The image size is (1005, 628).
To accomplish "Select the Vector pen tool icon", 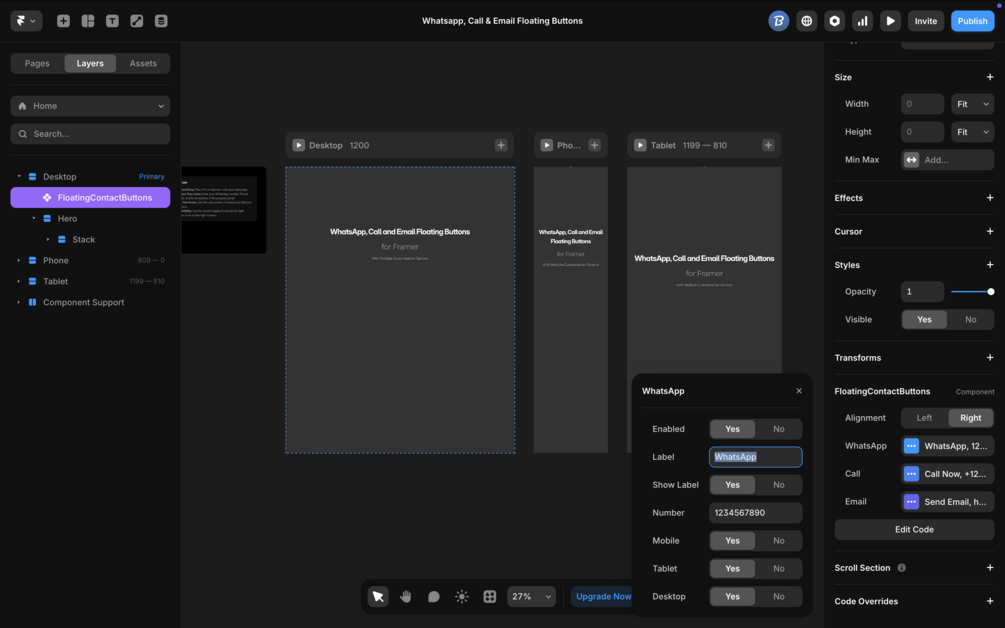I will point(137,21).
